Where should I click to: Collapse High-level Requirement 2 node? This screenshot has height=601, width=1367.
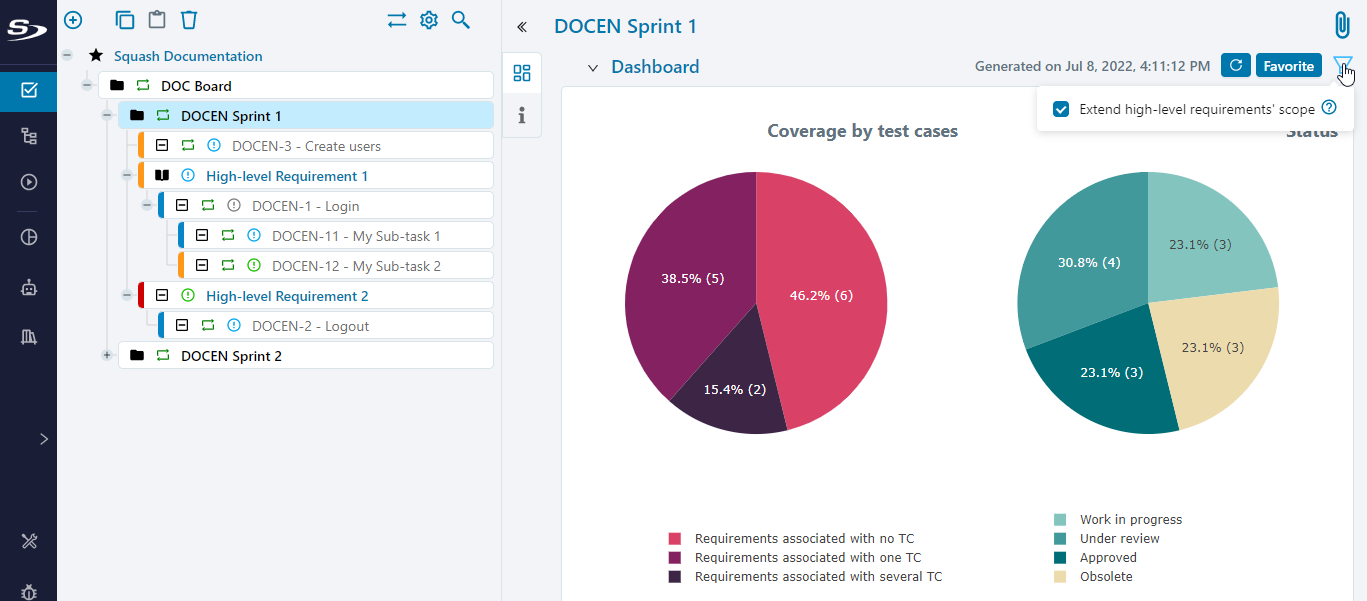[127, 296]
